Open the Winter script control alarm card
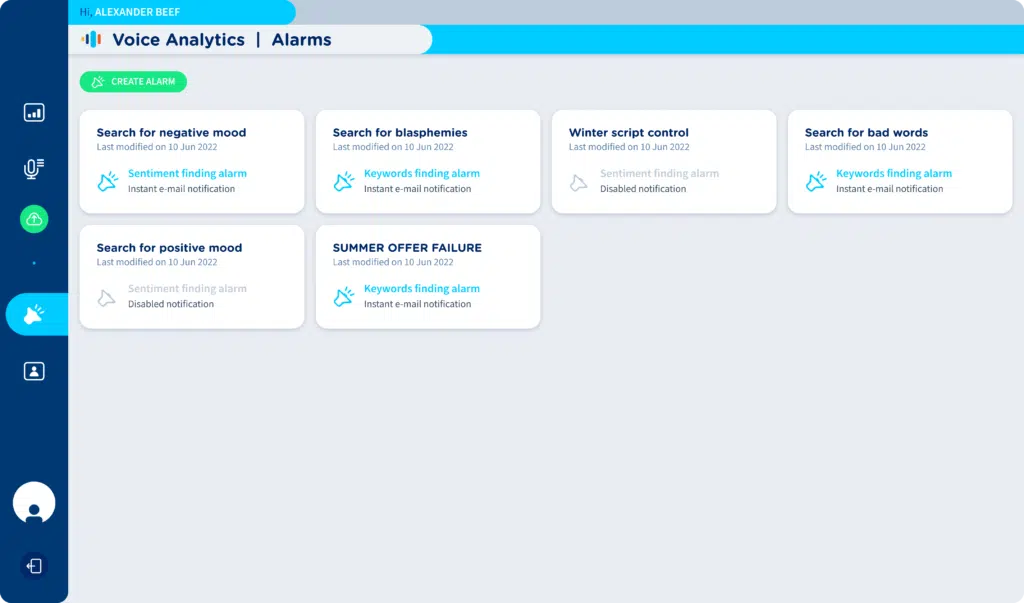 [x=664, y=161]
